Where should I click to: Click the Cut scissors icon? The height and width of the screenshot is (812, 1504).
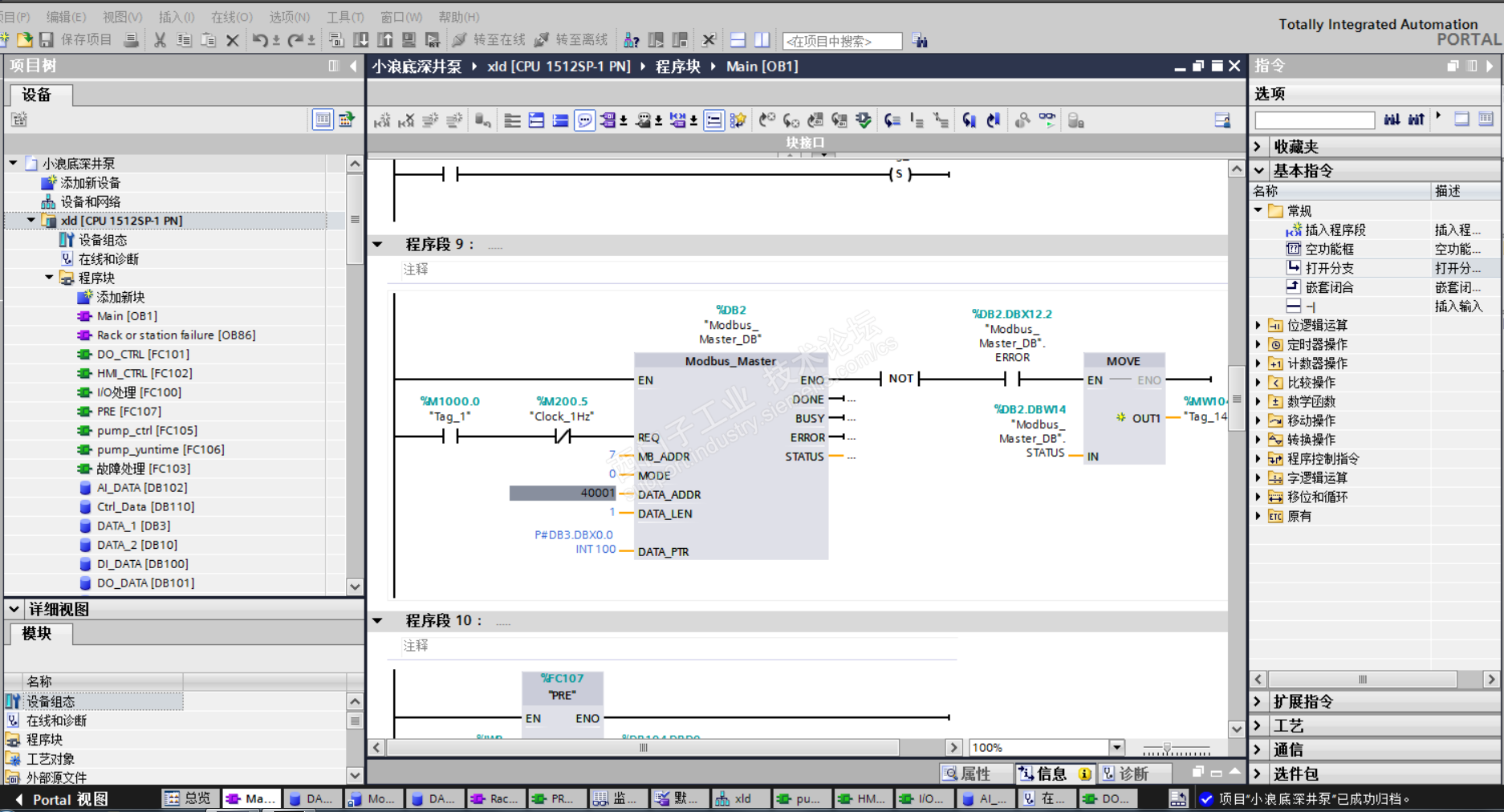tap(160, 40)
